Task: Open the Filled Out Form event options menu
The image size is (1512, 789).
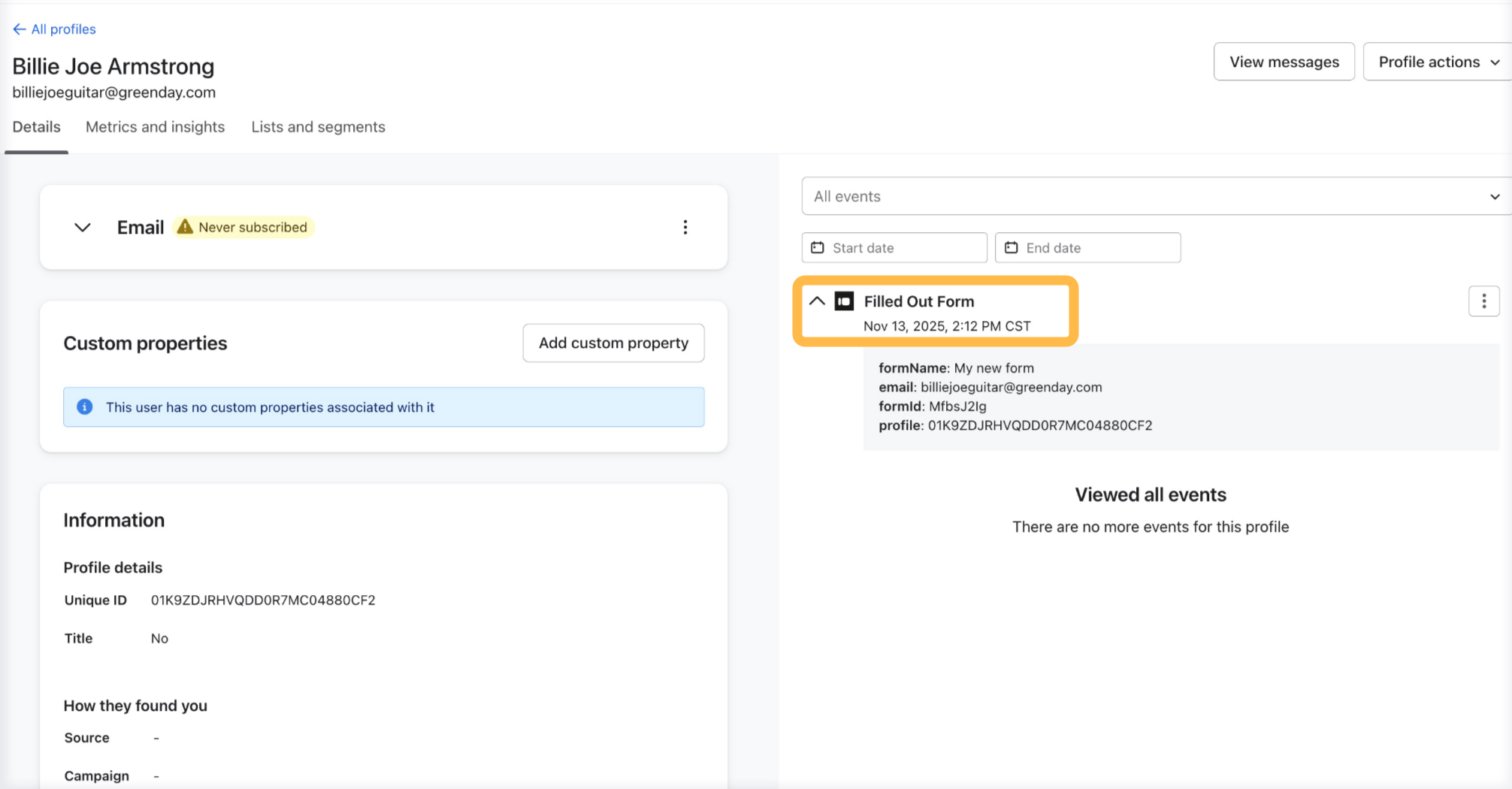Action: pos(1483,301)
